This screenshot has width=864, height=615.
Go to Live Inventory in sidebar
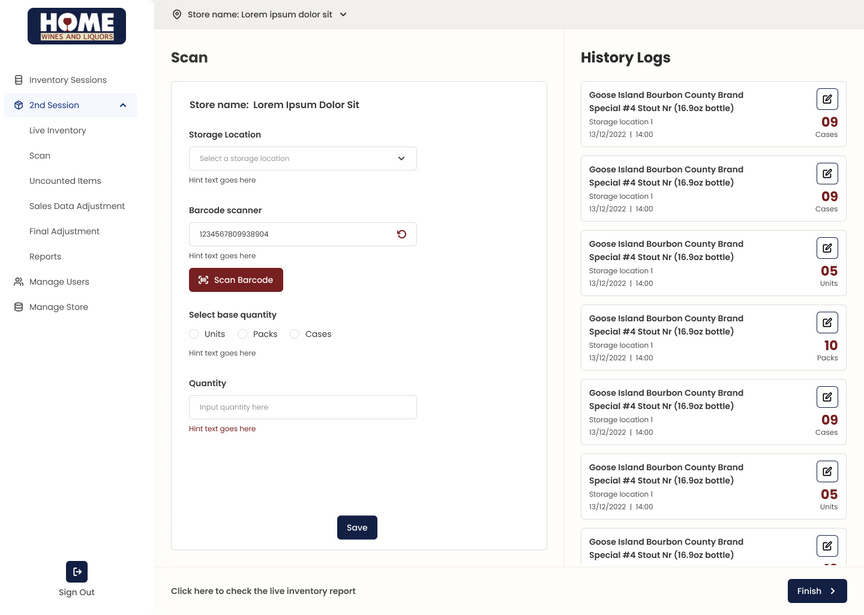click(x=58, y=131)
